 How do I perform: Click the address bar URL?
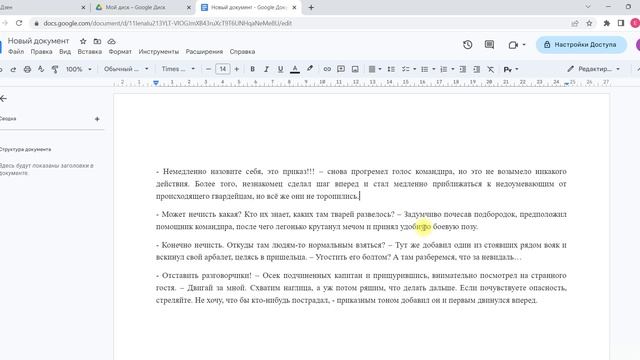167,23
